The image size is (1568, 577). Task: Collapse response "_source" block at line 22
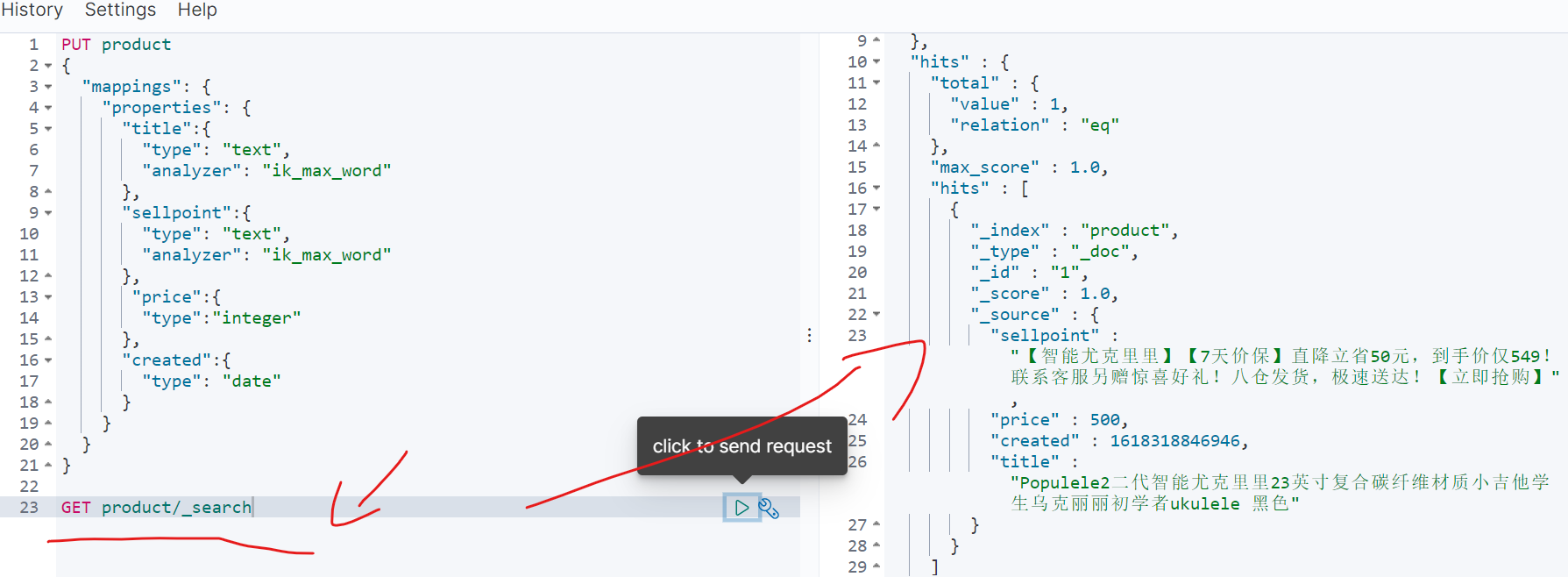[876, 315]
